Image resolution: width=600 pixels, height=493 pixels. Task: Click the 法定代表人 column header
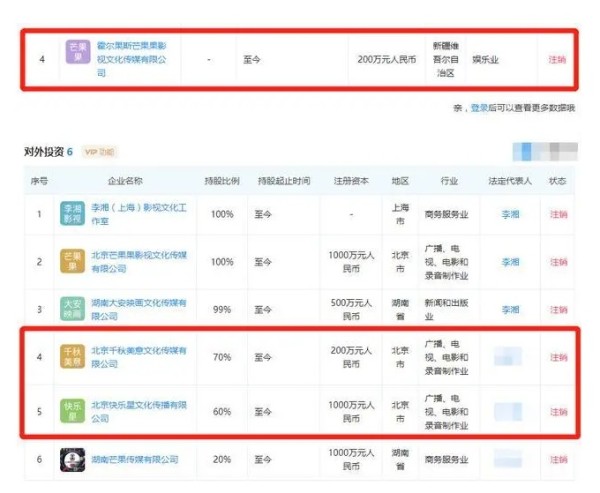[x=510, y=181]
